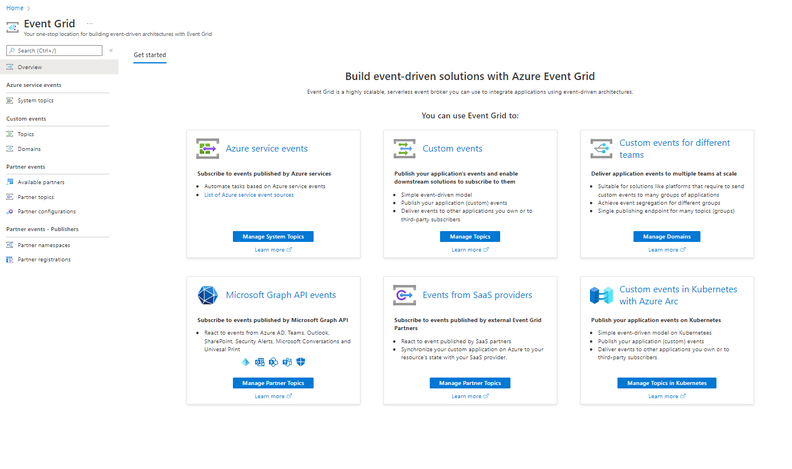The height and width of the screenshot is (469, 792).
Task: Open the Azure service events heading
Action: point(266,148)
